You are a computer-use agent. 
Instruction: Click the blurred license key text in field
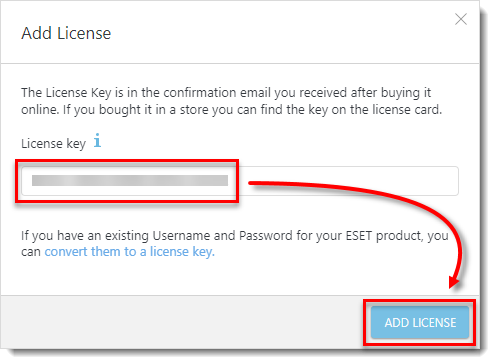pos(130,180)
